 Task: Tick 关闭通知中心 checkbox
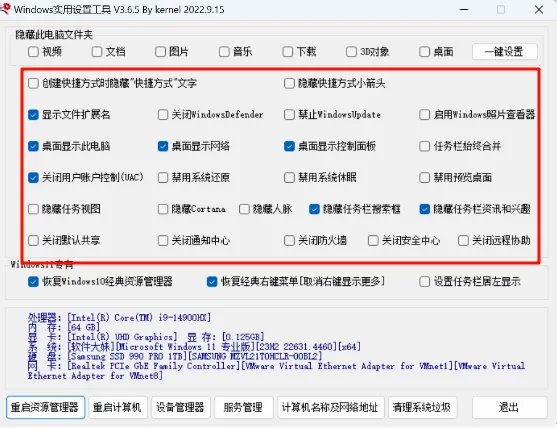coord(163,240)
